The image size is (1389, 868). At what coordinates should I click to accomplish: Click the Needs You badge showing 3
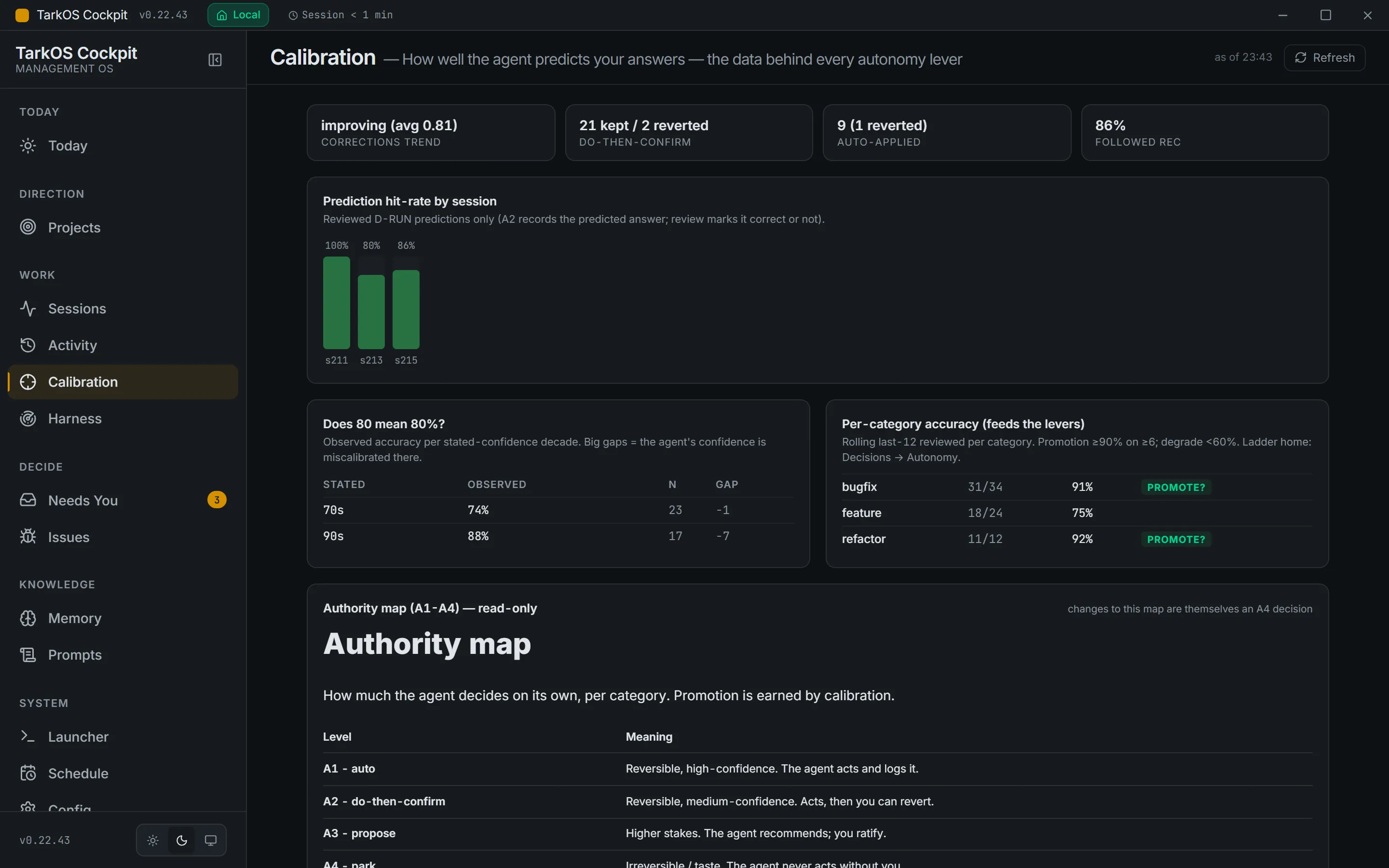pos(217,500)
